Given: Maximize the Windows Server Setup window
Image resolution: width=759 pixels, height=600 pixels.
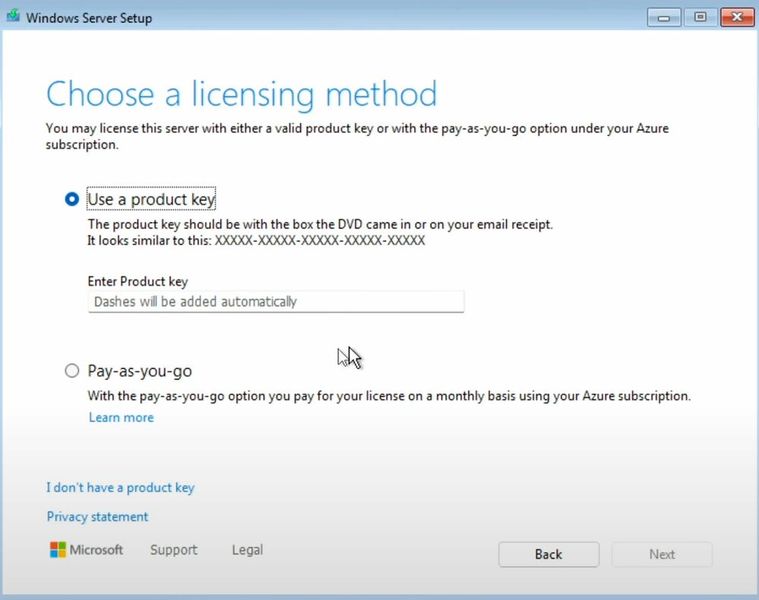Looking at the screenshot, I should coord(700,17).
